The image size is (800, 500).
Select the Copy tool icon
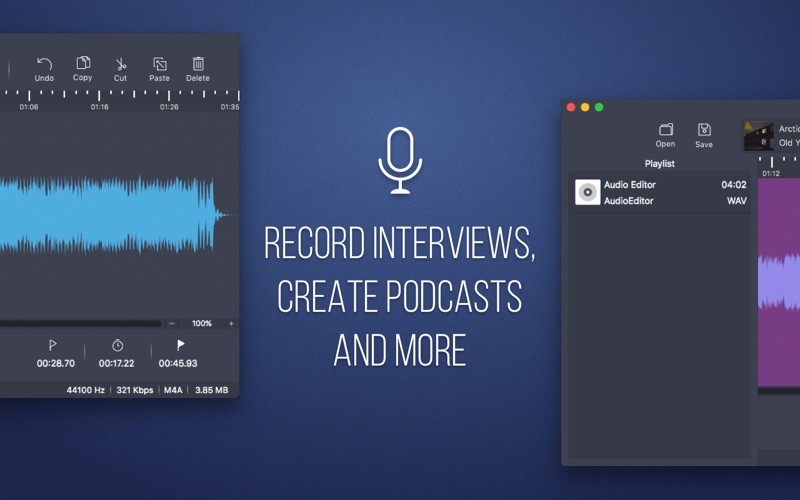coord(83,63)
